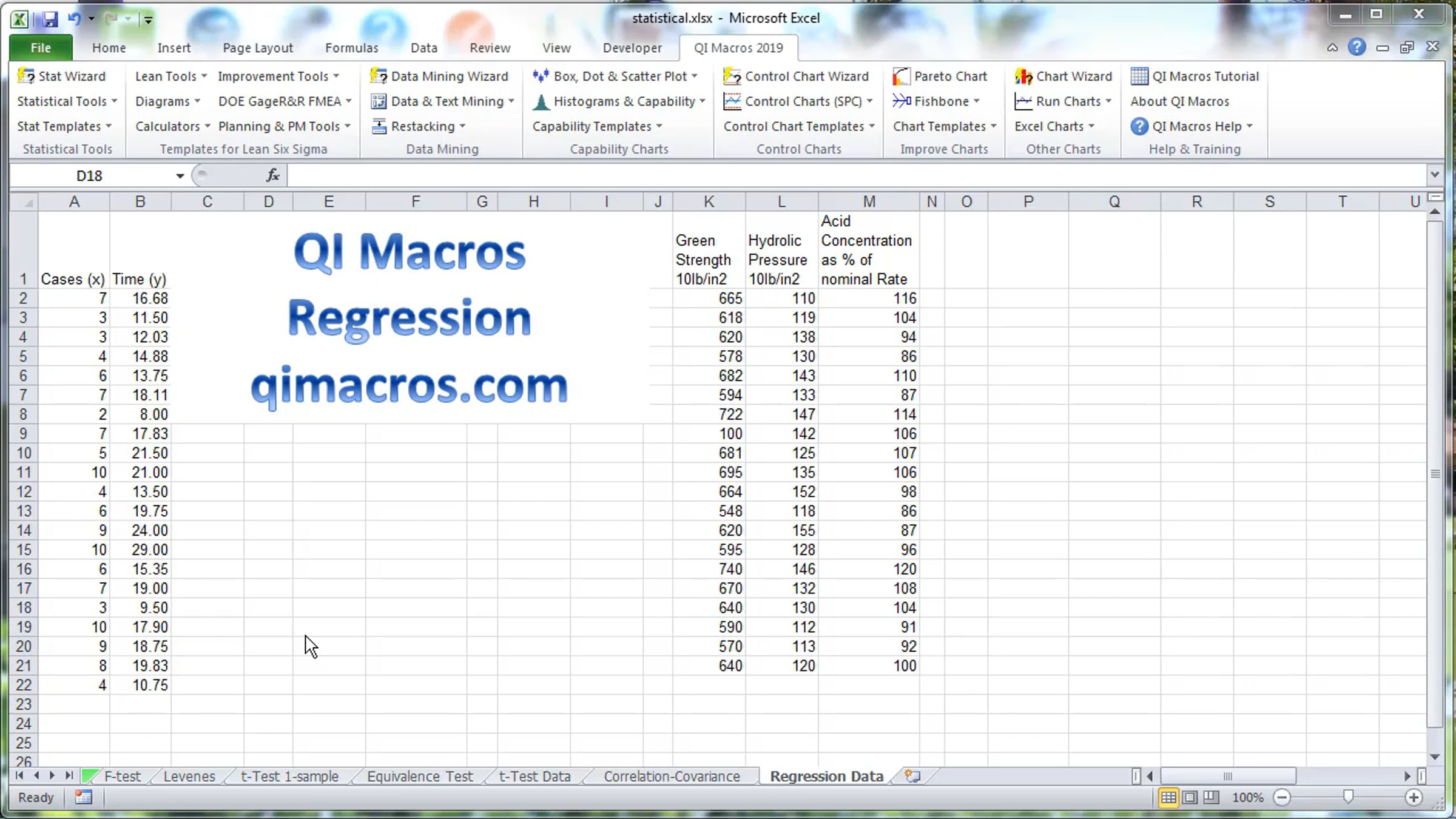Select row 10 header

coord(24,453)
